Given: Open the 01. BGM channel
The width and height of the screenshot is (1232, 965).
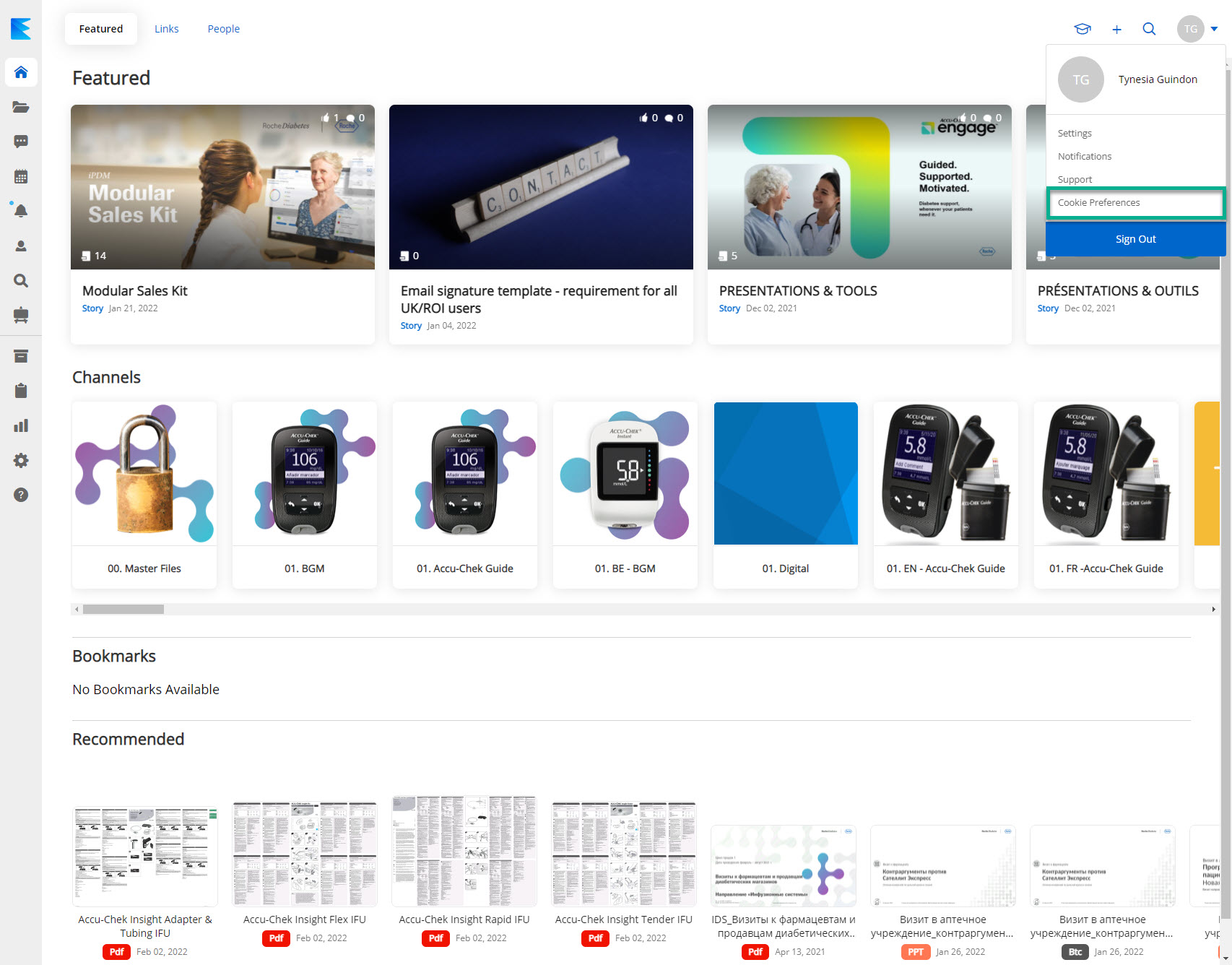Looking at the screenshot, I should point(305,496).
